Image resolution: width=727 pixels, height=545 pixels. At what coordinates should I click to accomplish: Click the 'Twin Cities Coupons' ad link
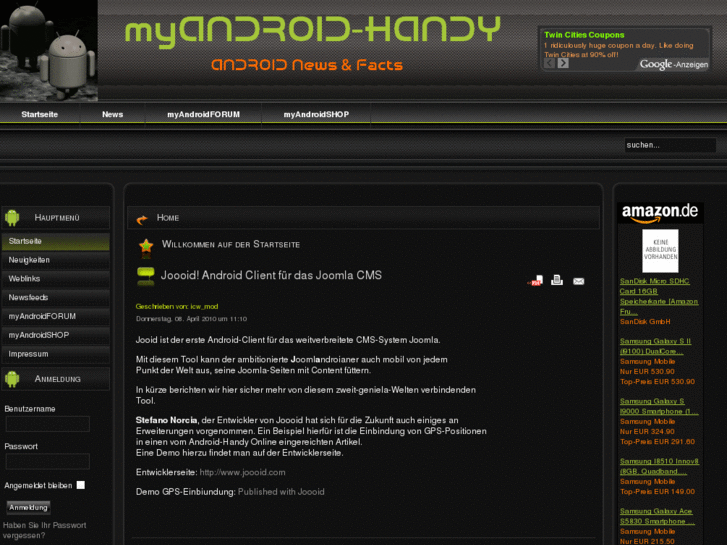pyautogui.click(x=584, y=35)
